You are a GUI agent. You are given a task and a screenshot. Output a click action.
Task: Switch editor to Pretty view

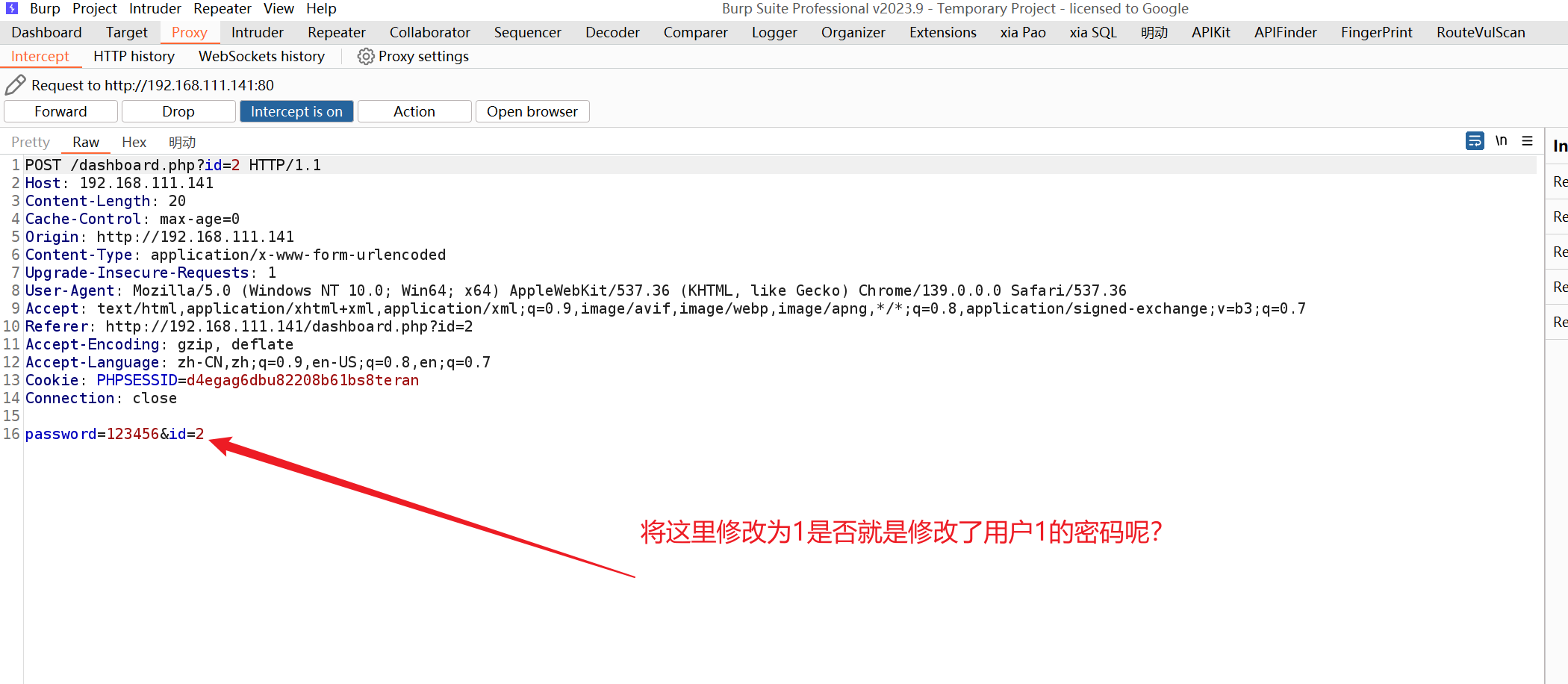click(x=31, y=142)
